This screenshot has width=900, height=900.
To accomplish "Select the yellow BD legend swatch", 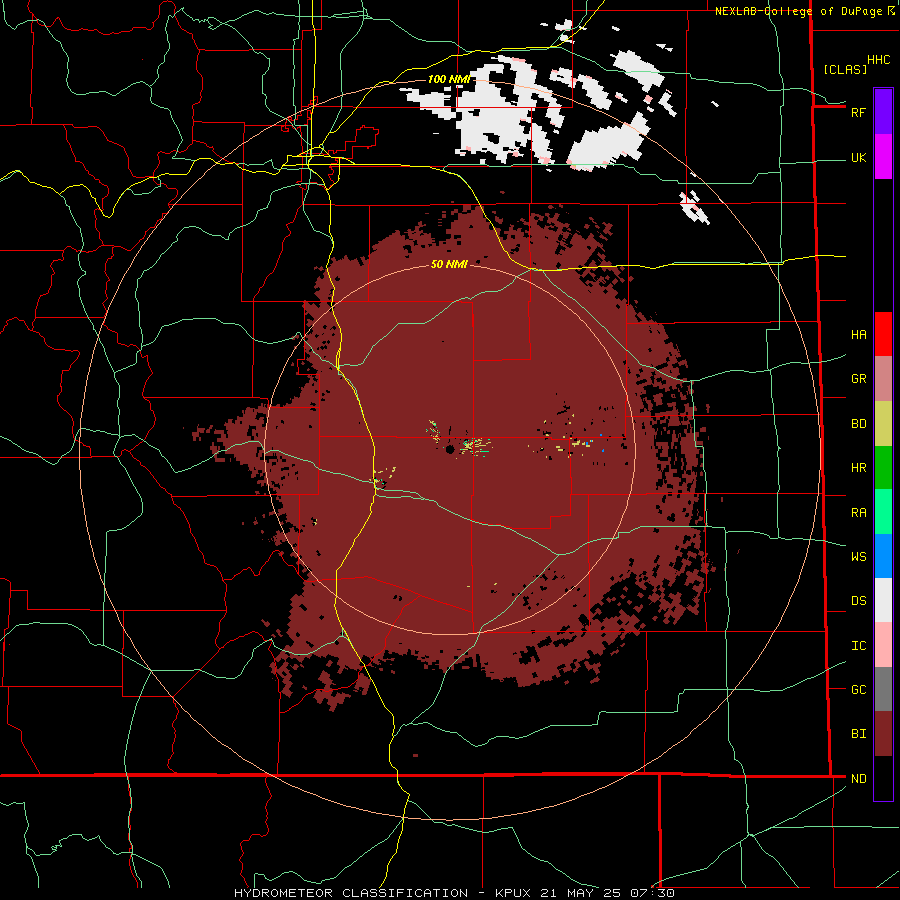I will [883, 424].
